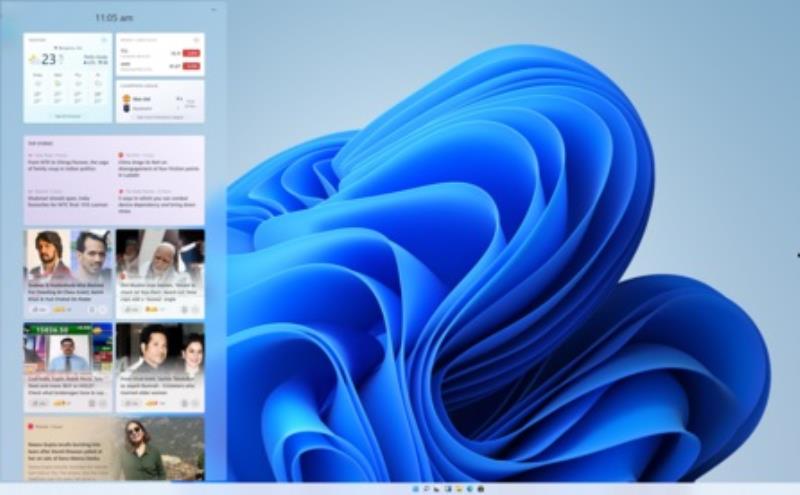800x495 pixels.
Task: Open news card showing two men's portraits
Action: (x=67, y=274)
